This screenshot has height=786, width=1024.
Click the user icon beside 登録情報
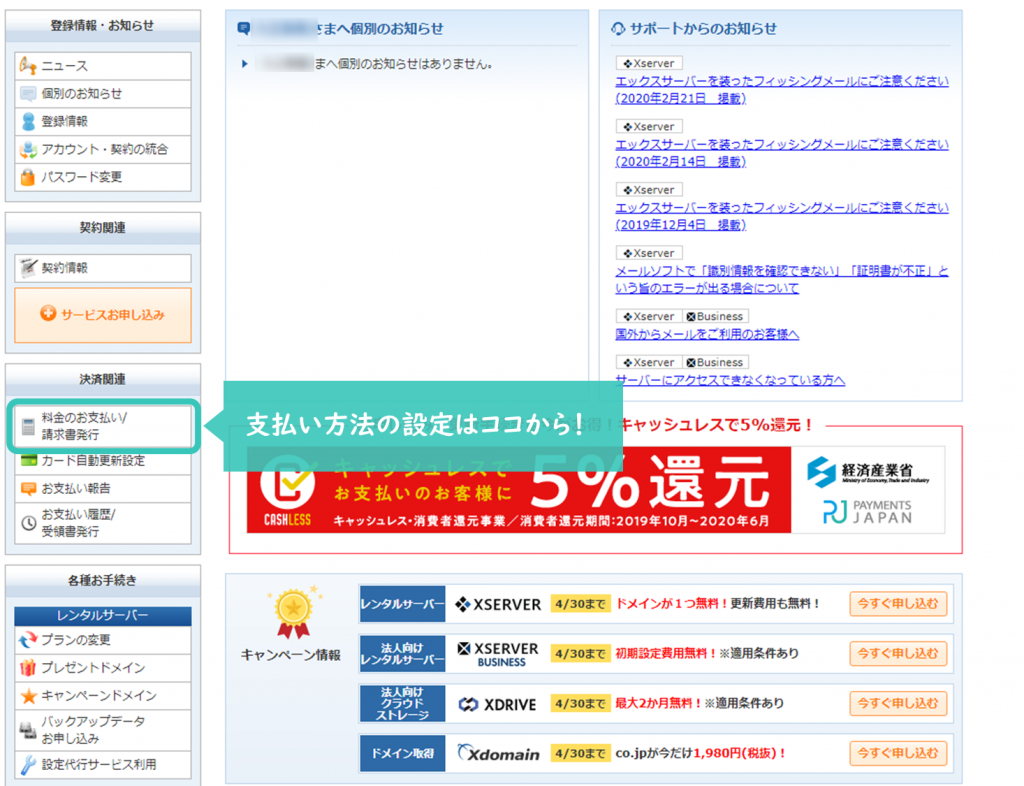[x=28, y=121]
